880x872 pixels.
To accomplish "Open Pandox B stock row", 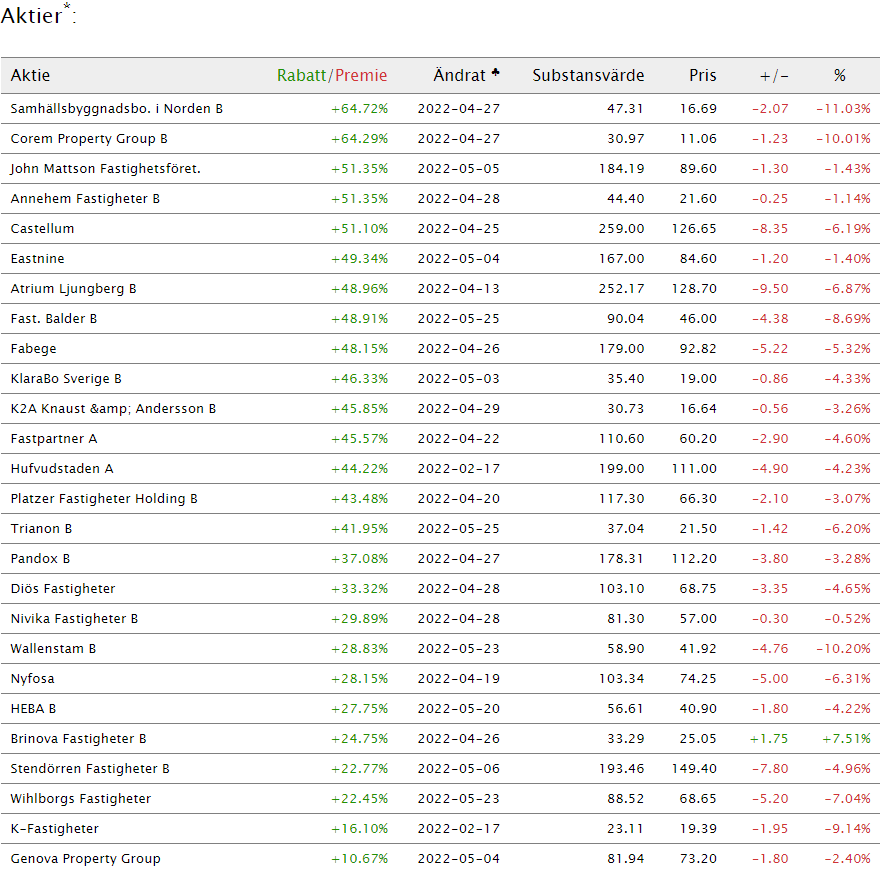I will click(x=40, y=559).
